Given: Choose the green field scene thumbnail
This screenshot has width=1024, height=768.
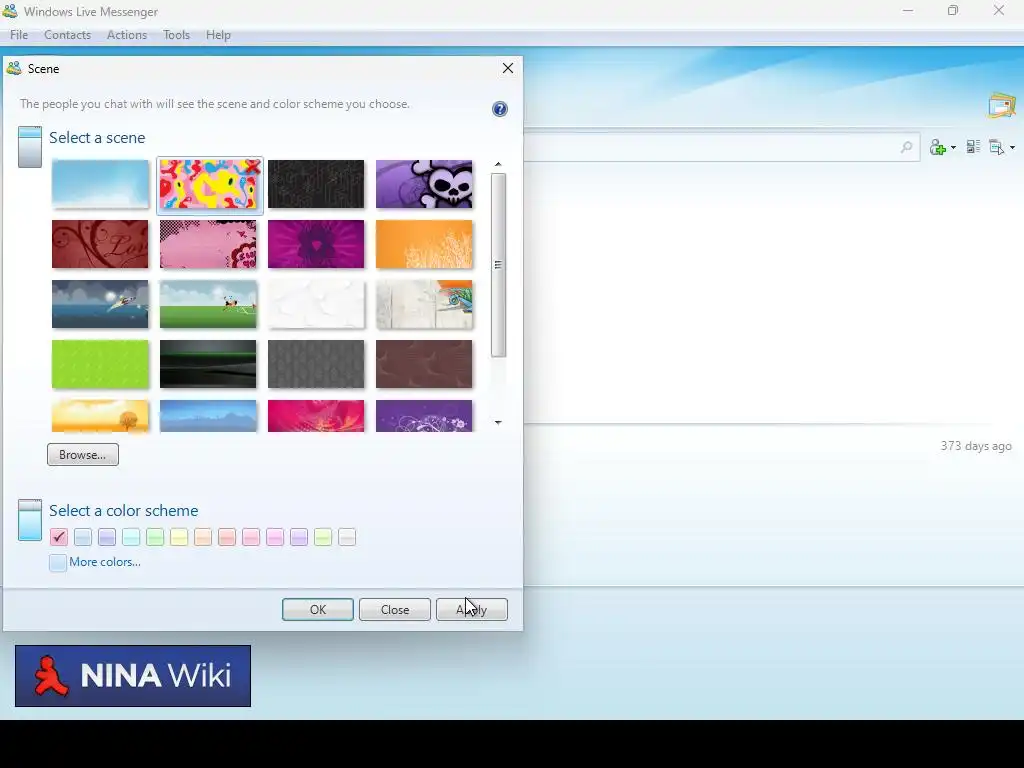Looking at the screenshot, I should point(208,304).
